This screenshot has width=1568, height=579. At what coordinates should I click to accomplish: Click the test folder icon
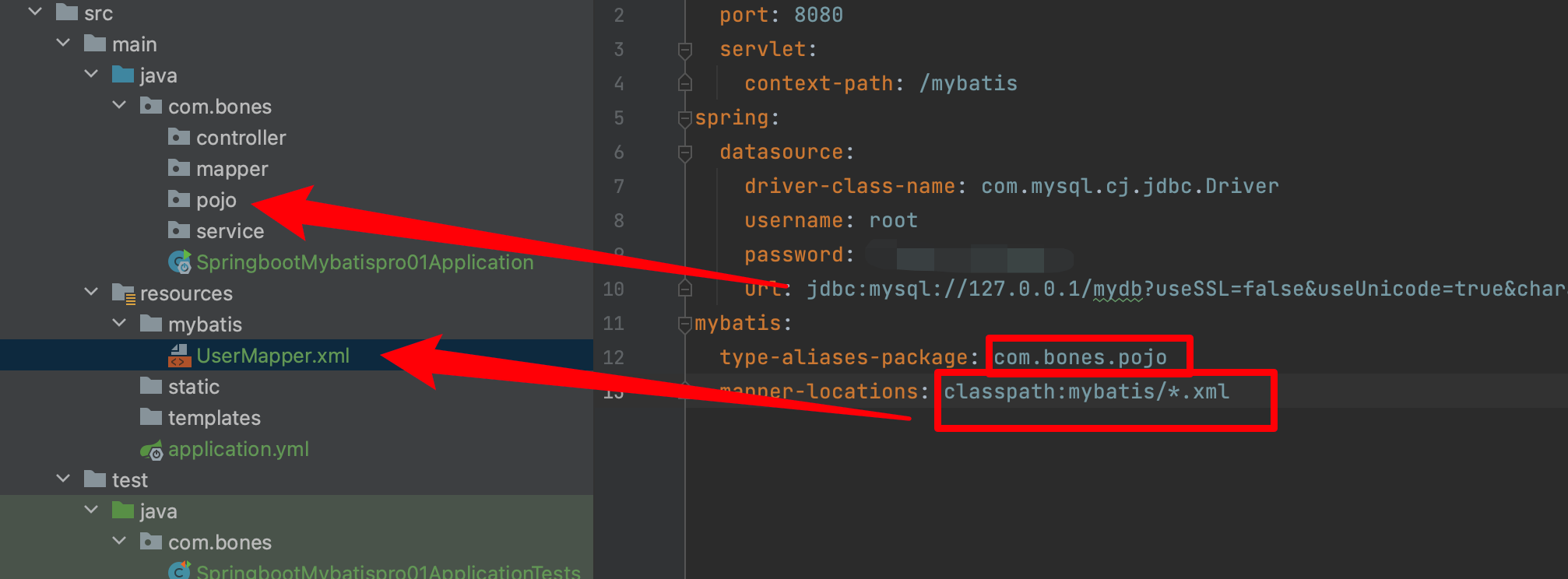[95, 479]
